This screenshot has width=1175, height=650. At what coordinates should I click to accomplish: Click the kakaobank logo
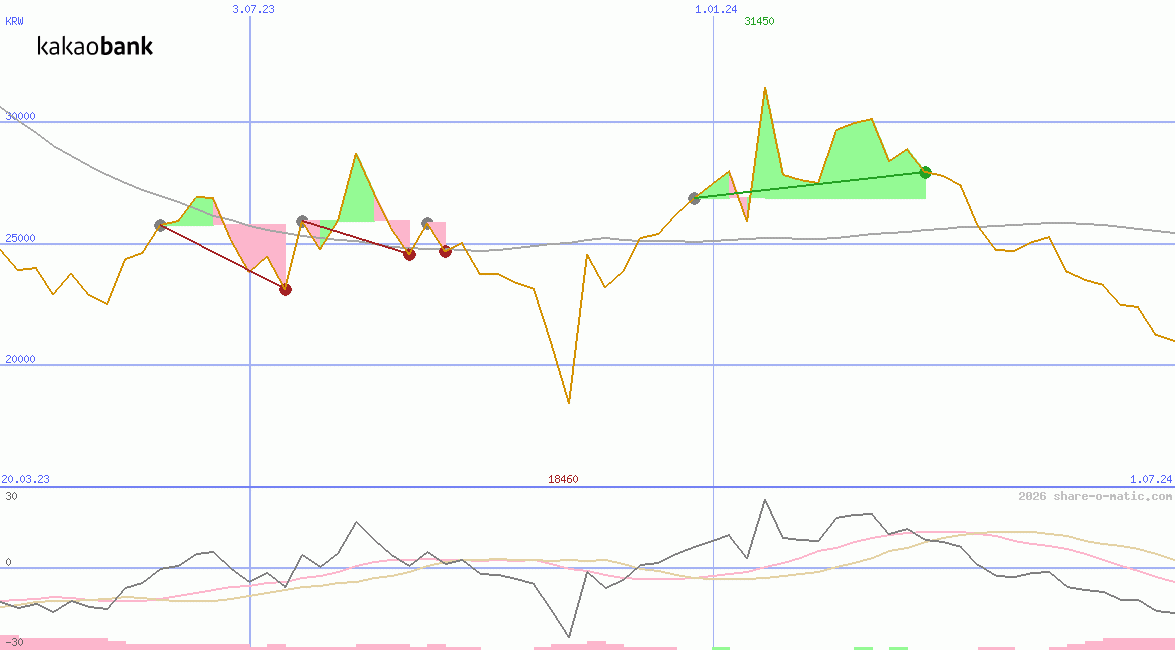pos(95,46)
